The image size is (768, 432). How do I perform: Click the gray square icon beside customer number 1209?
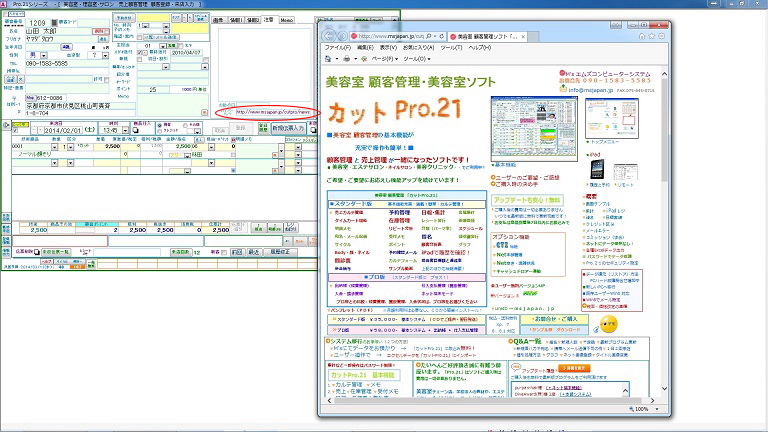click(x=54, y=23)
